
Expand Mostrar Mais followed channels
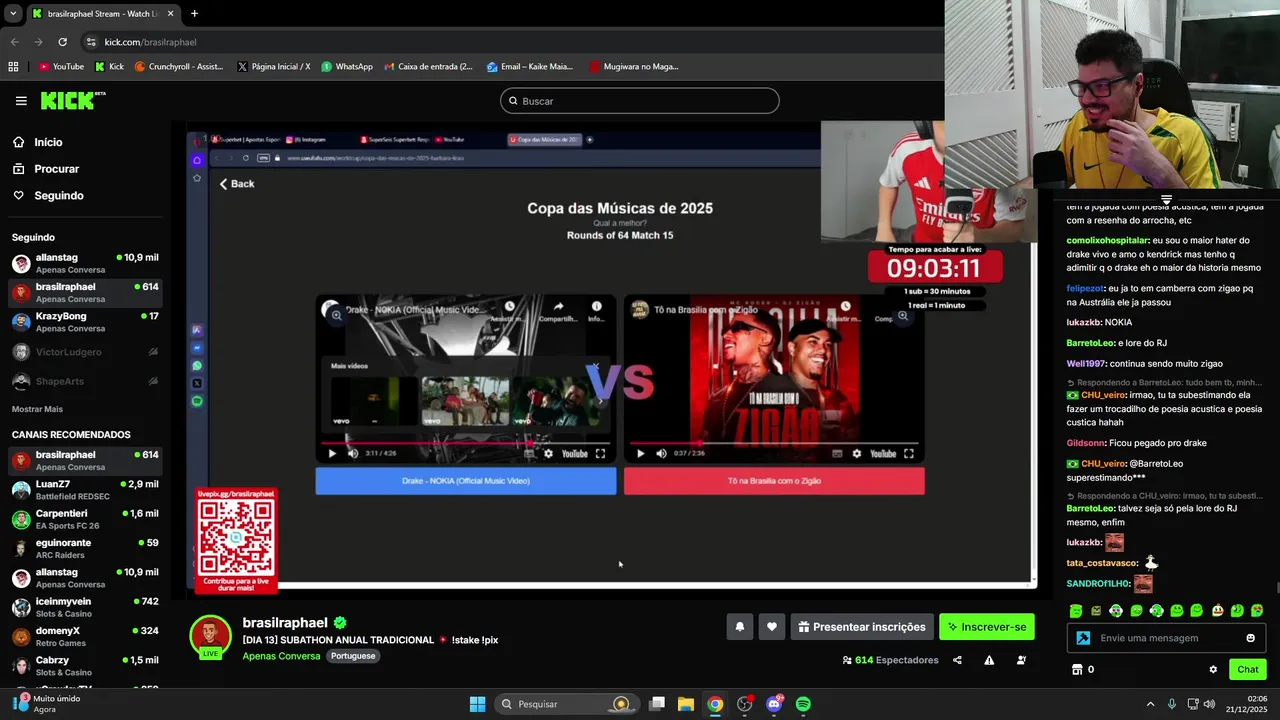coord(37,409)
